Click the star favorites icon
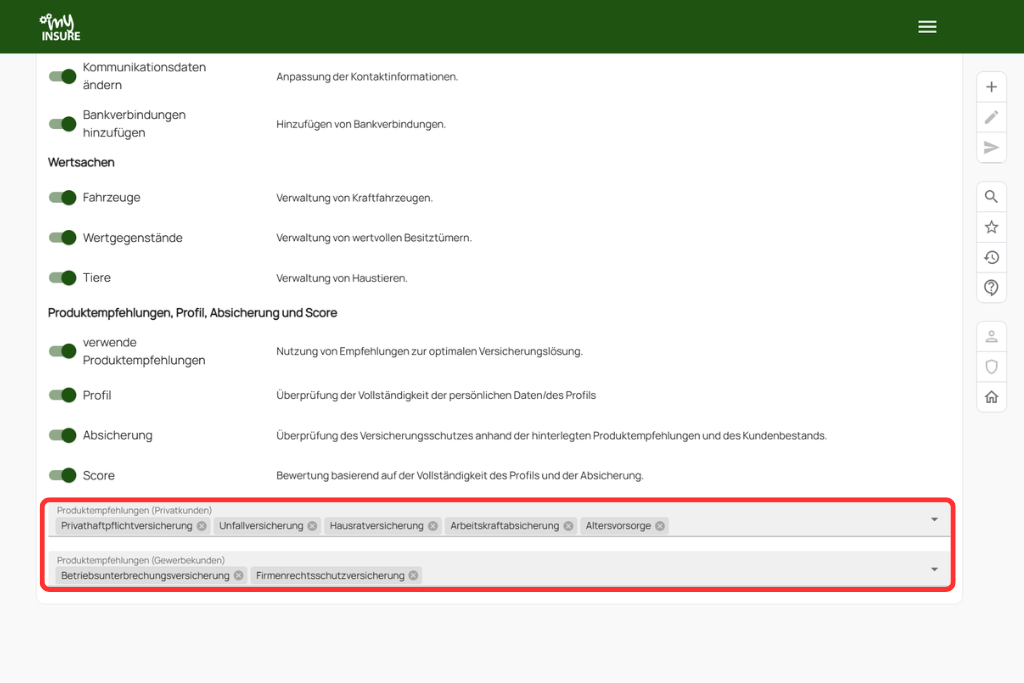Screen dimensions: 1024x683 pyautogui.click(x=991, y=227)
